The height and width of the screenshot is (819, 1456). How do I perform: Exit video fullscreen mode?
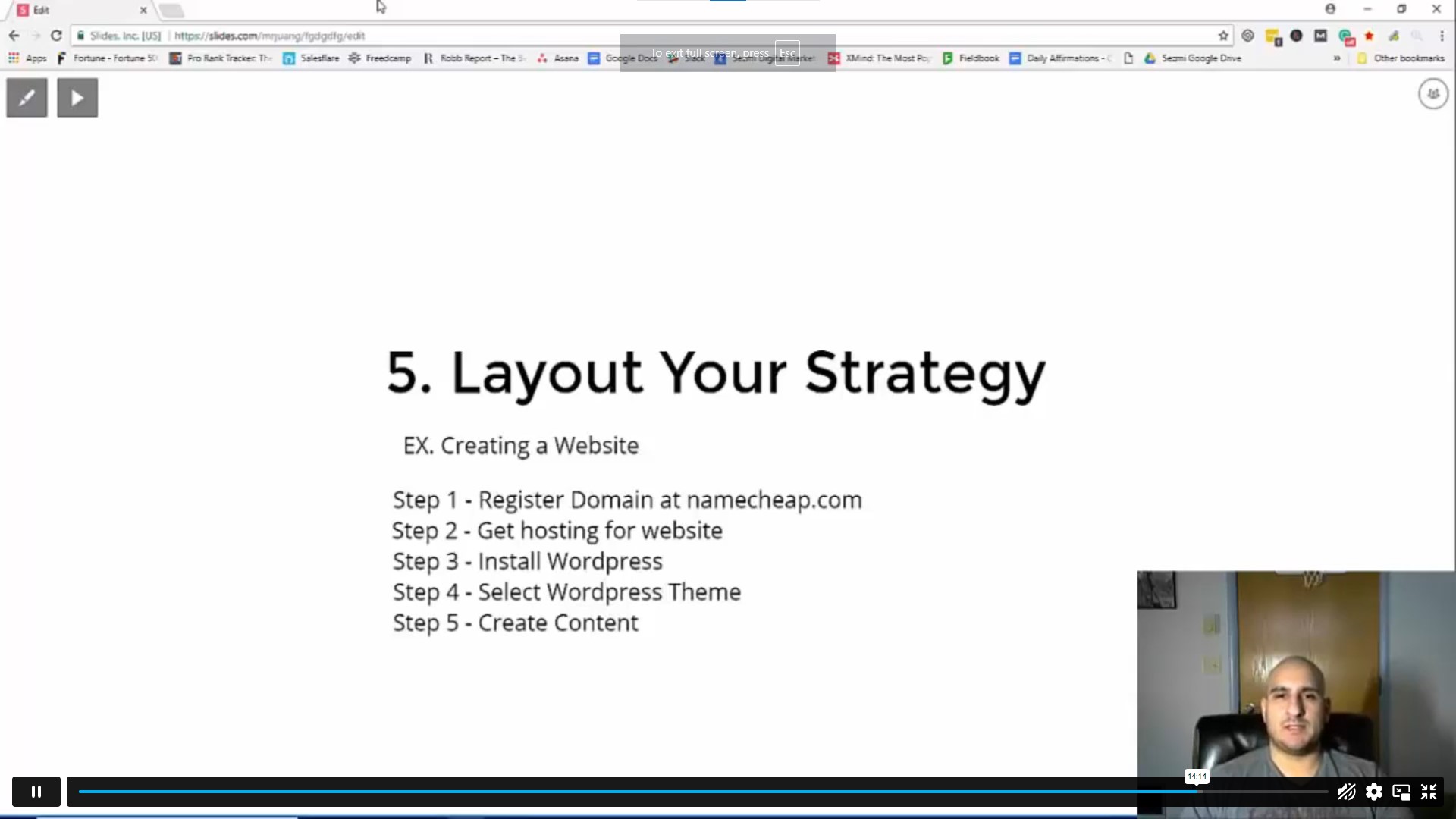pyautogui.click(x=1429, y=791)
